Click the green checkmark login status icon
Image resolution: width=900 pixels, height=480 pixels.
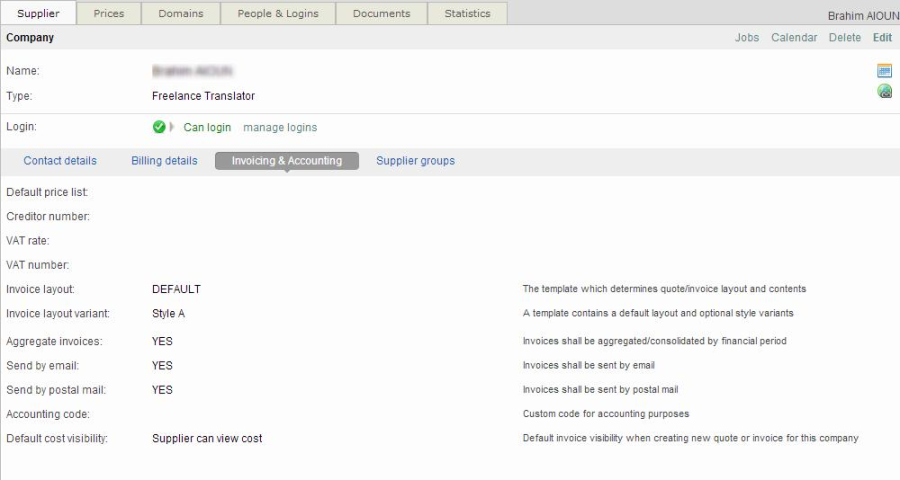(159, 127)
